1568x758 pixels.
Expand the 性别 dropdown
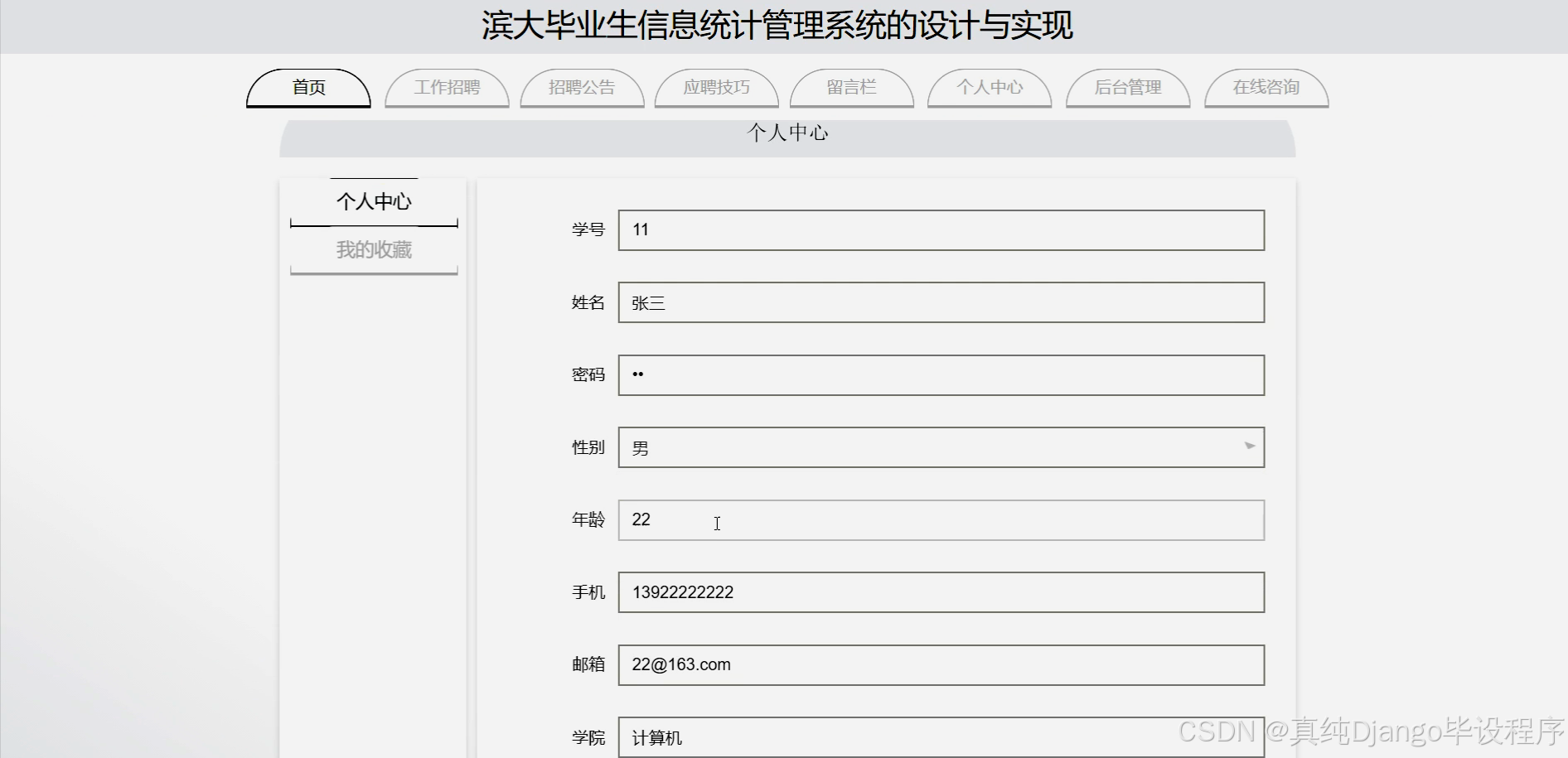[x=941, y=447]
